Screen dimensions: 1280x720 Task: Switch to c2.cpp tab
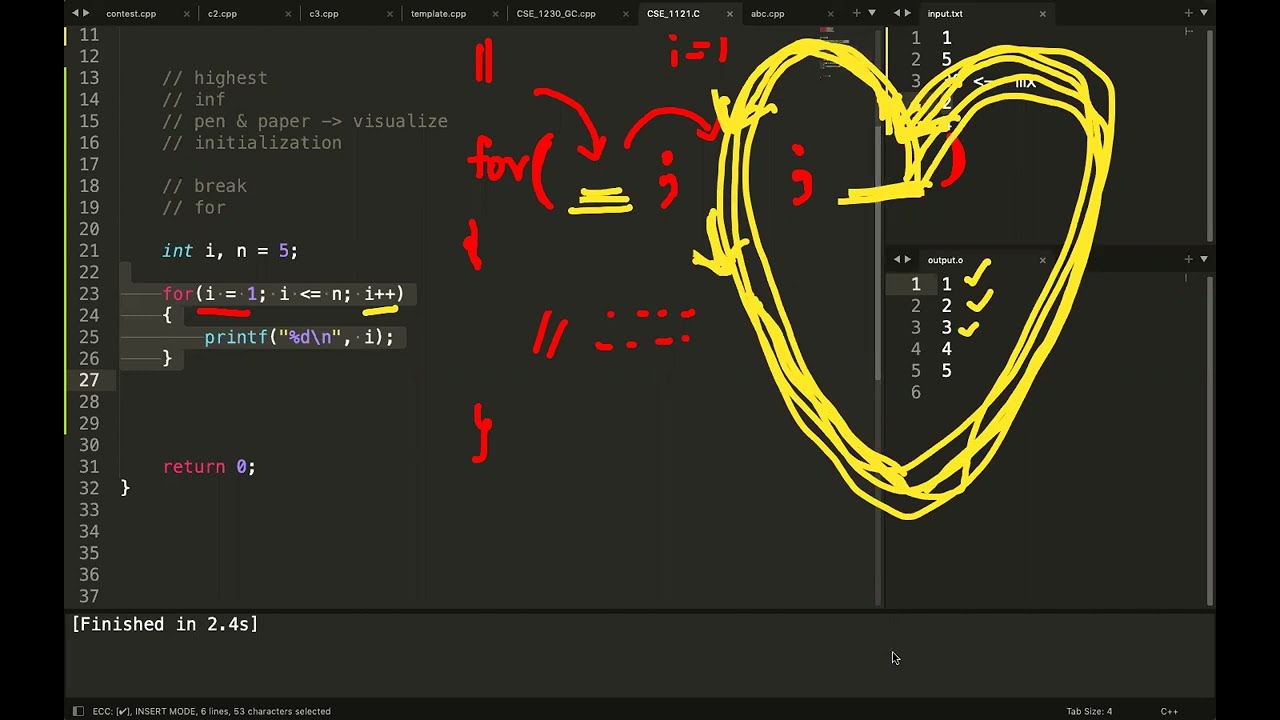pos(222,14)
